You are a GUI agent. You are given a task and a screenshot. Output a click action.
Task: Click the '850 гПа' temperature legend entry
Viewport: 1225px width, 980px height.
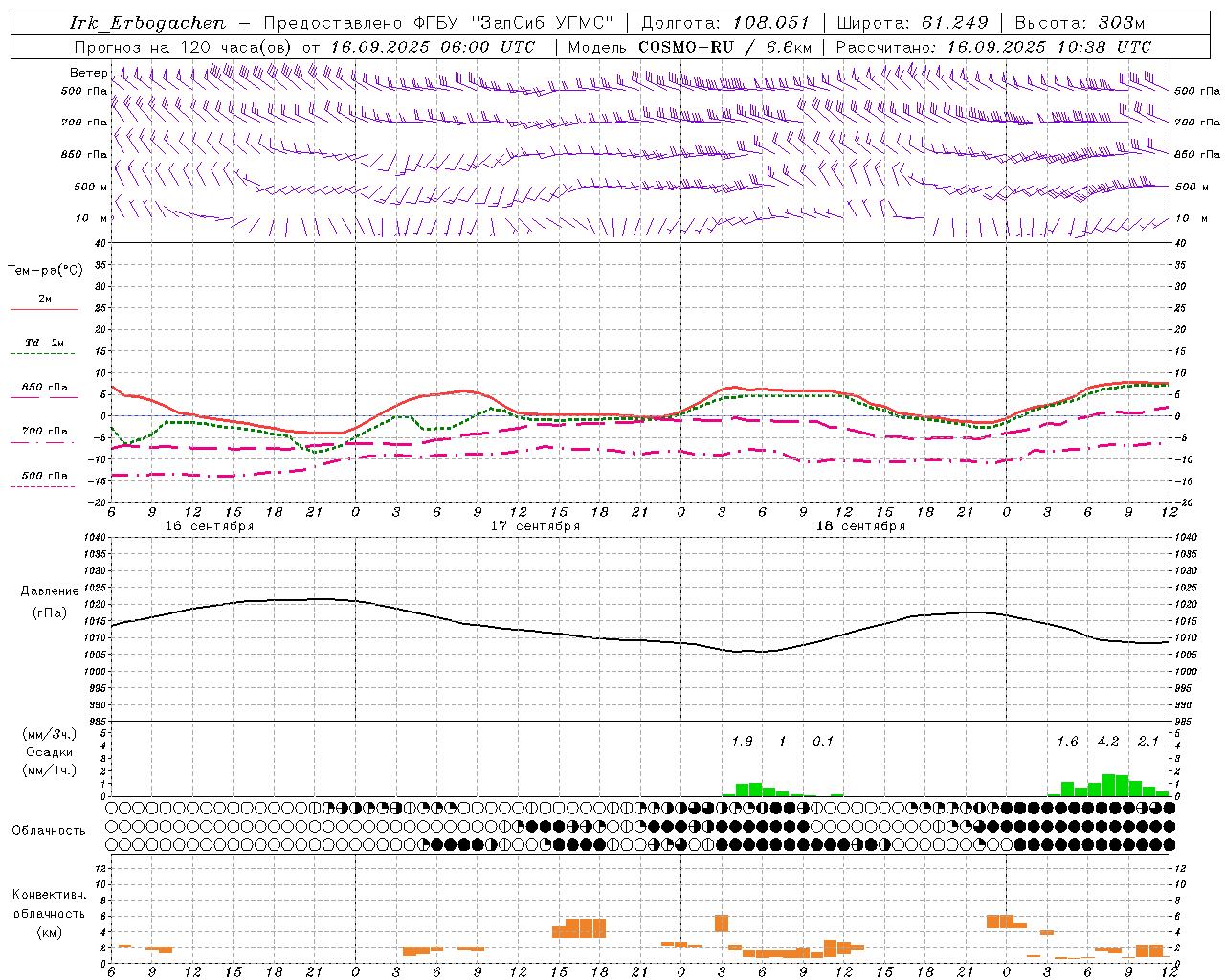coord(45,388)
